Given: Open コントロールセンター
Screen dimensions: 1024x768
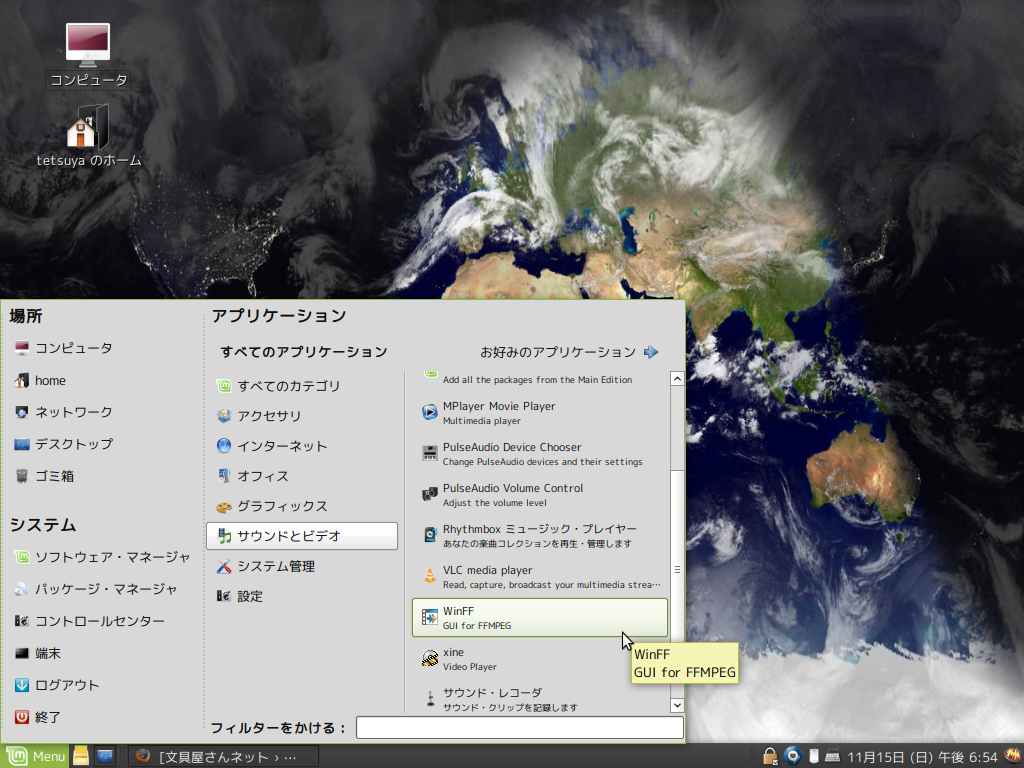Looking at the screenshot, I should click(89, 621).
